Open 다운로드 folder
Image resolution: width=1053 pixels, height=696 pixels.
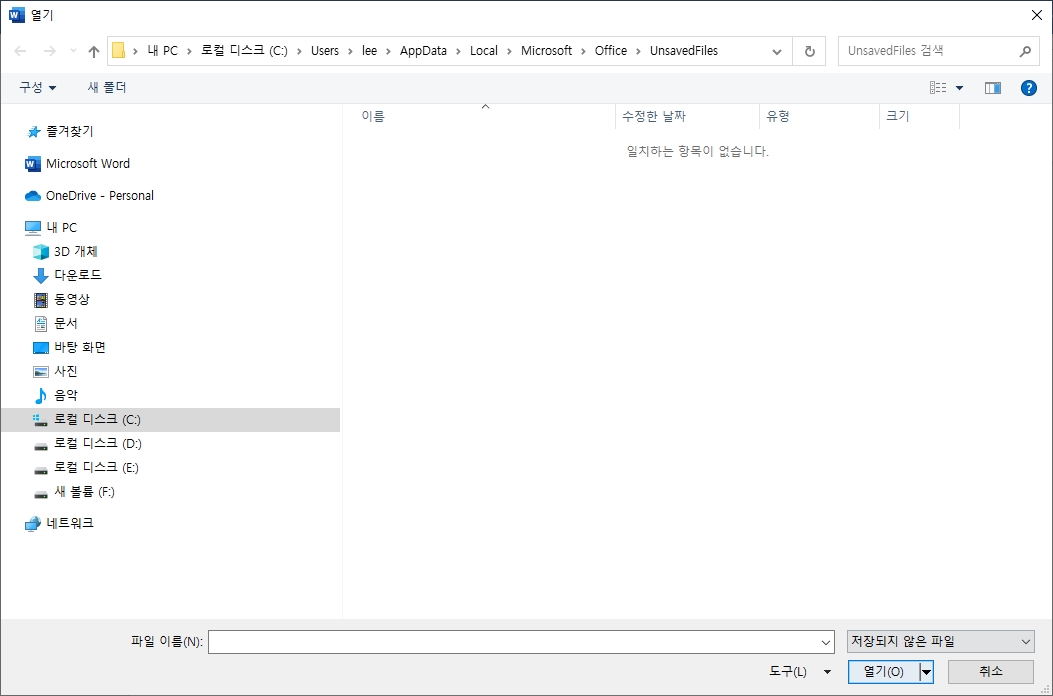(67, 275)
